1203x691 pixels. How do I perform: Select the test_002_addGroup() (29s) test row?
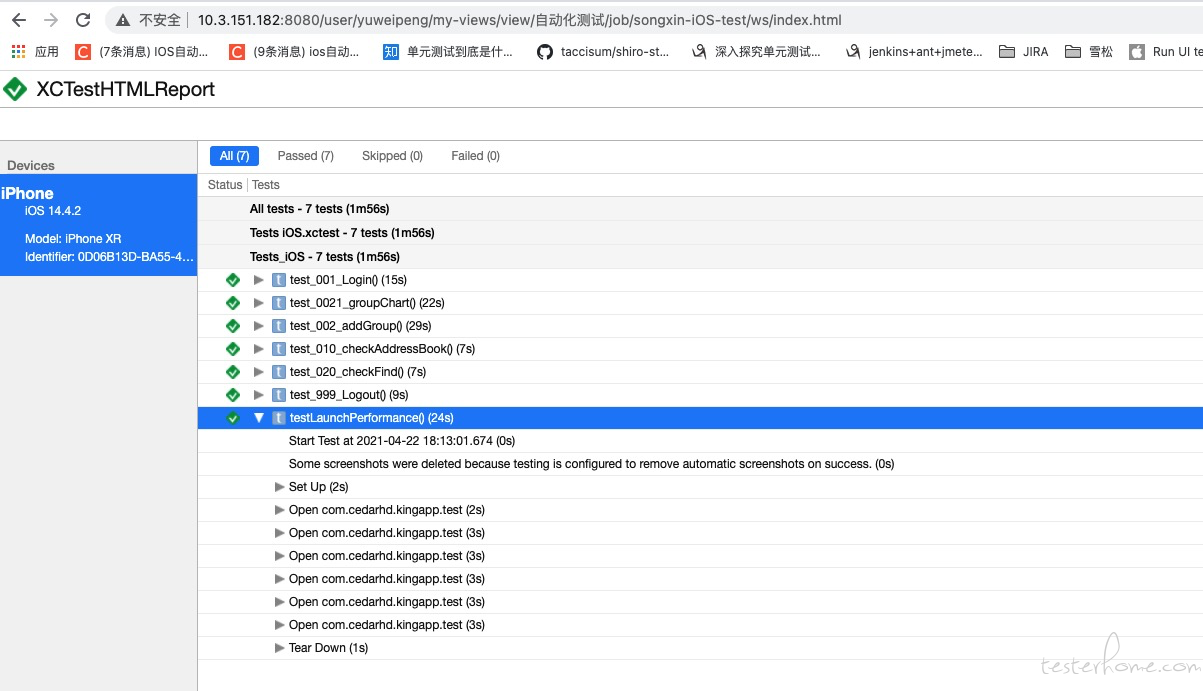pyautogui.click(x=700, y=326)
